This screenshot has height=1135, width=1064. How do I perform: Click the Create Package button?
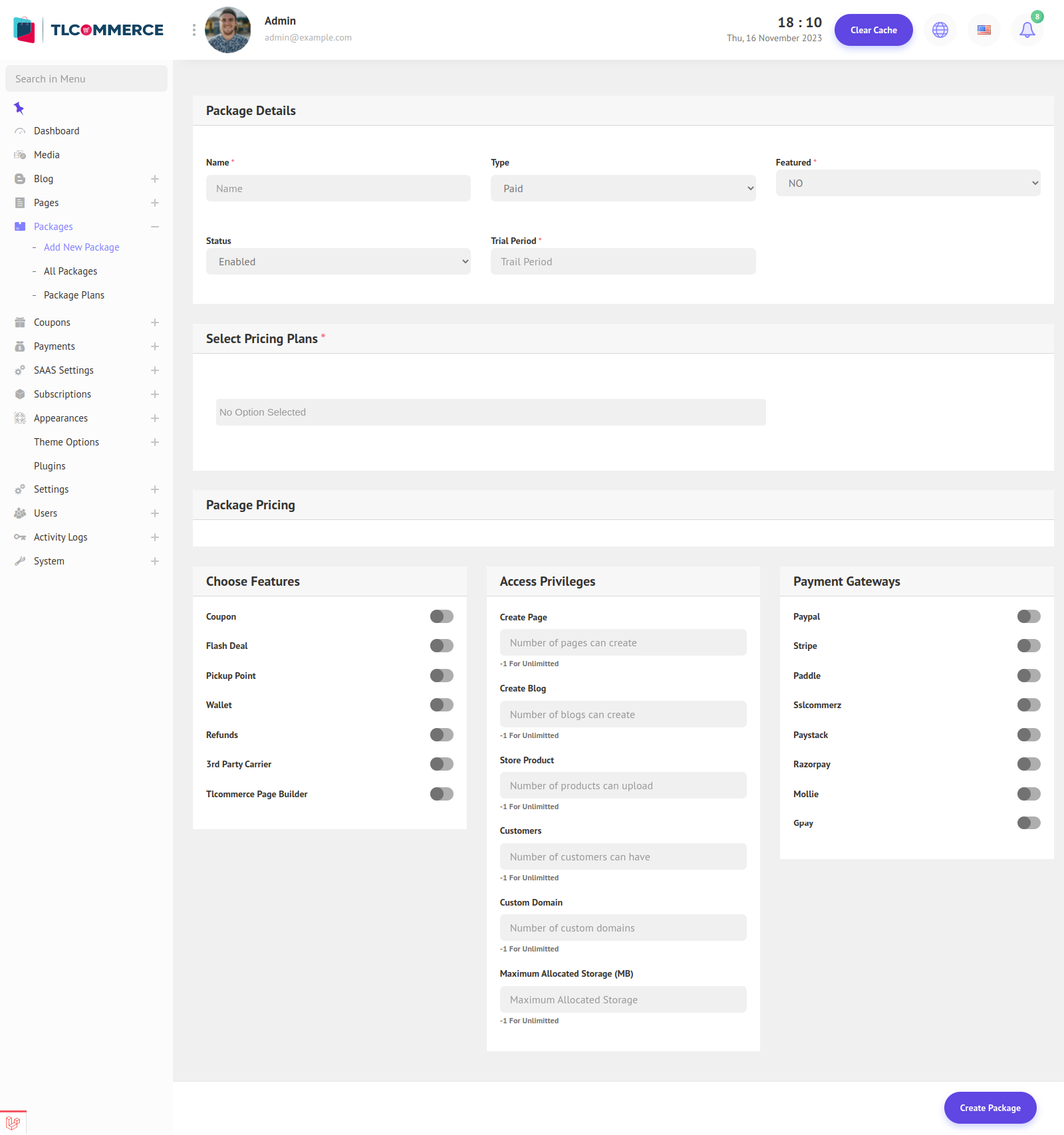click(990, 1107)
